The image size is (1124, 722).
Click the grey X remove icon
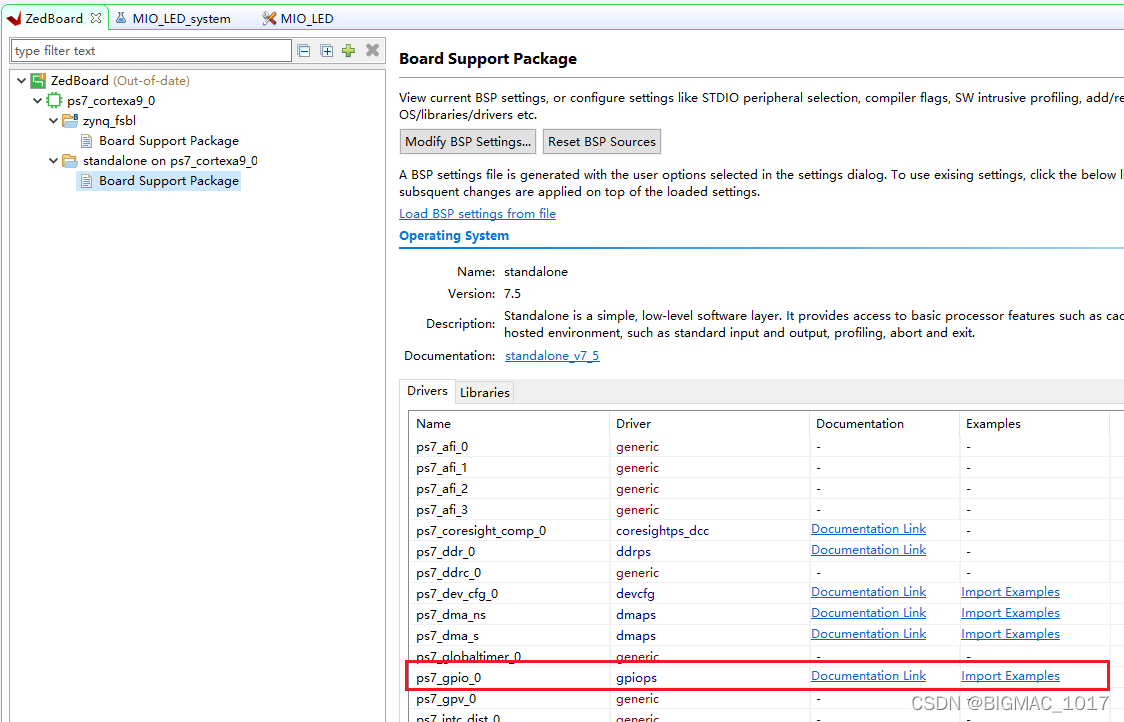coord(372,49)
